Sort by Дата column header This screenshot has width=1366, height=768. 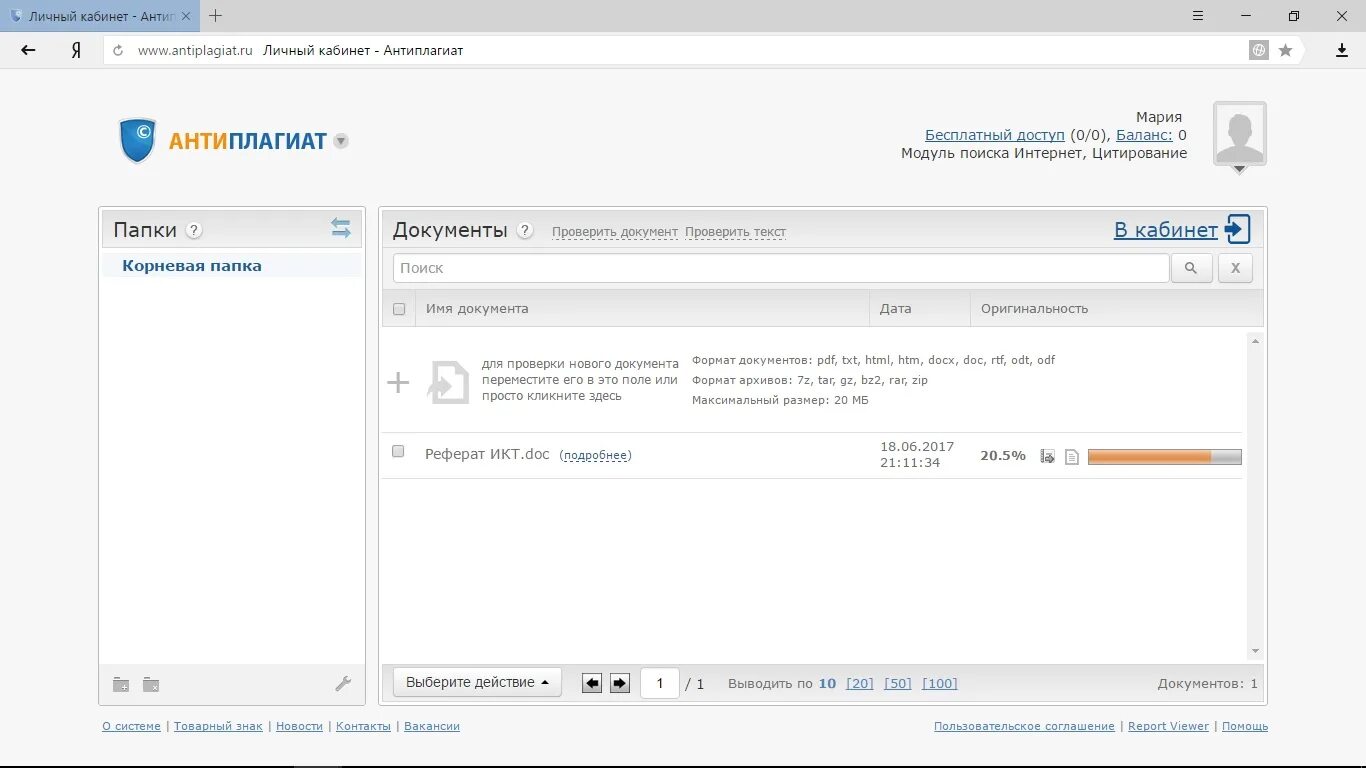click(896, 309)
